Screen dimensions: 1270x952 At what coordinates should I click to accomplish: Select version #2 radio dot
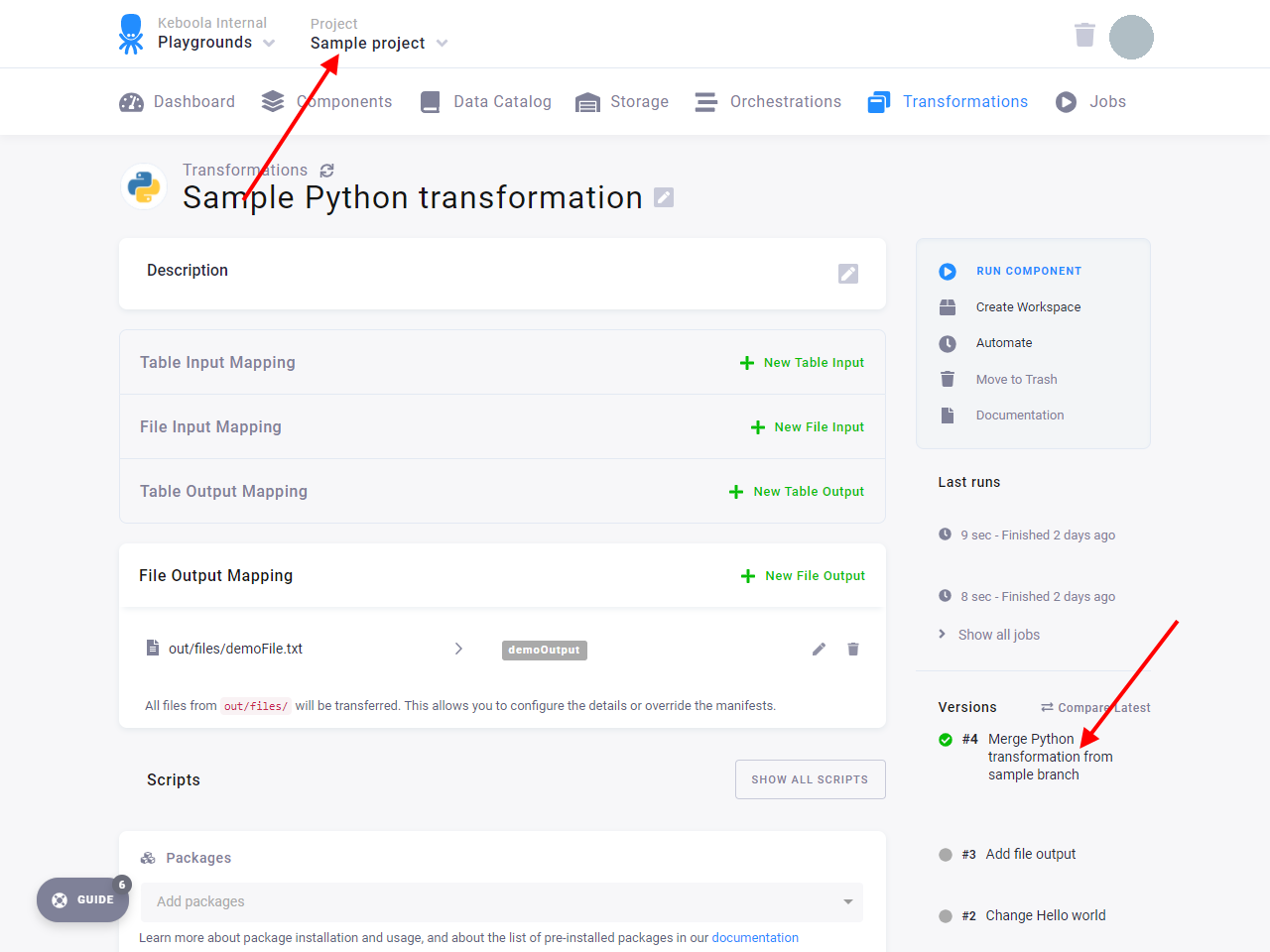946,916
